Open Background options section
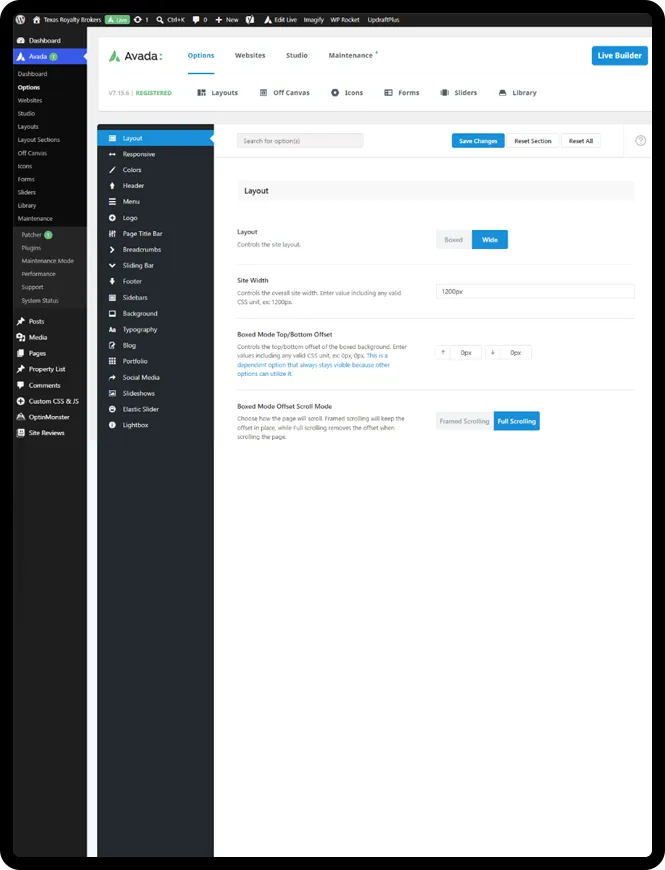The height and width of the screenshot is (870, 665). tap(155, 313)
